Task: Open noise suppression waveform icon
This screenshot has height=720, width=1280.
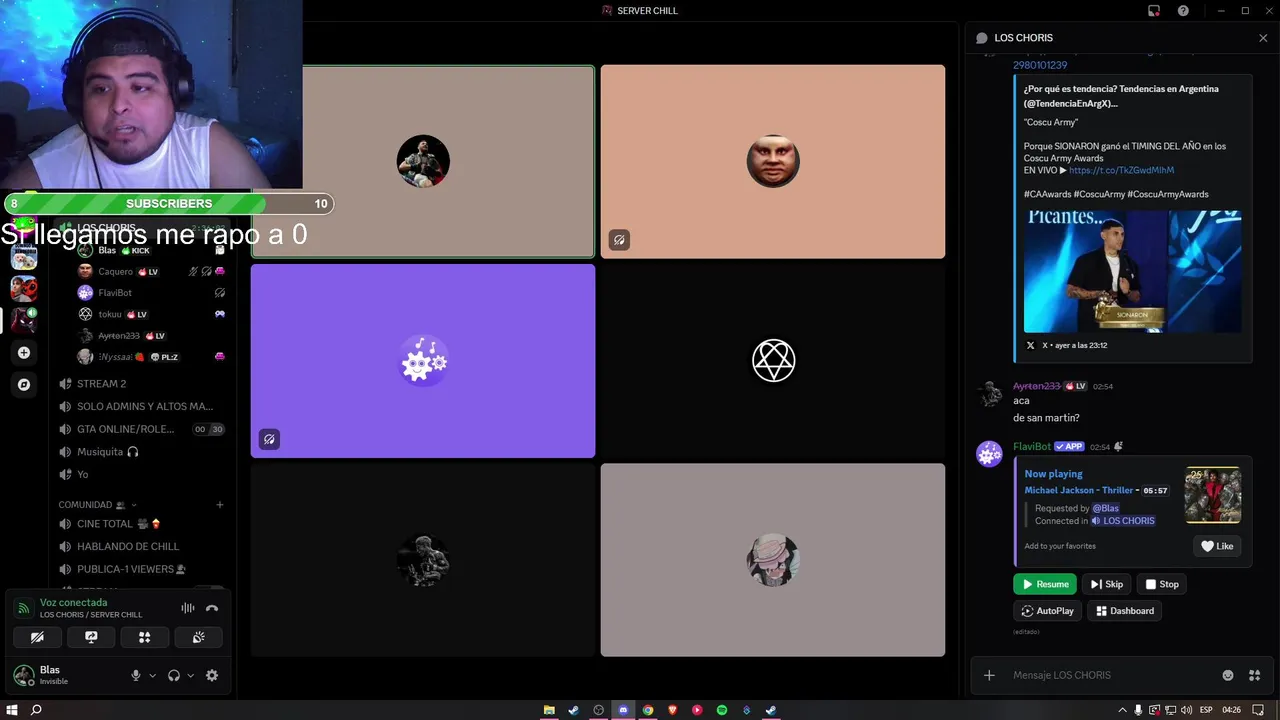Action: click(187, 608)
